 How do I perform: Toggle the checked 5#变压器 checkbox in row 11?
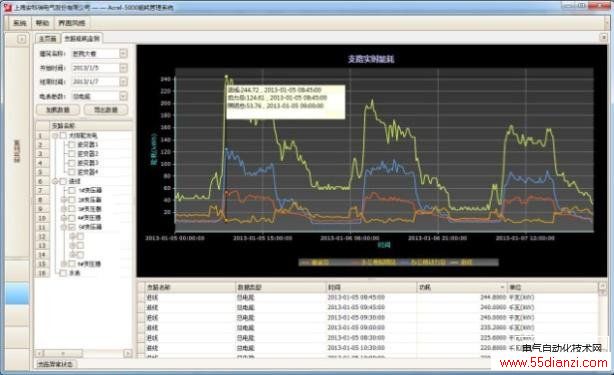click(x=72, y=227)
